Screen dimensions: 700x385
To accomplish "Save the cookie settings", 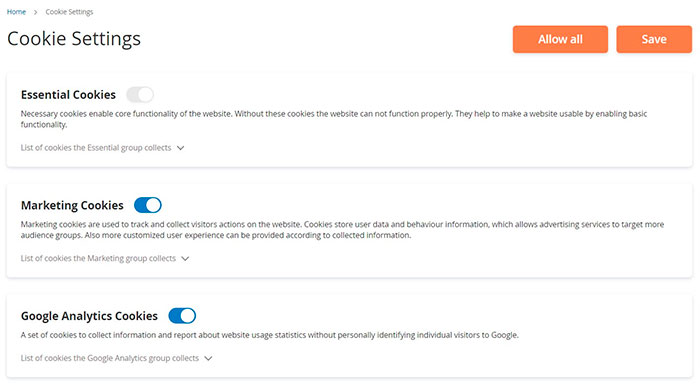I will [x=654, y=39].
